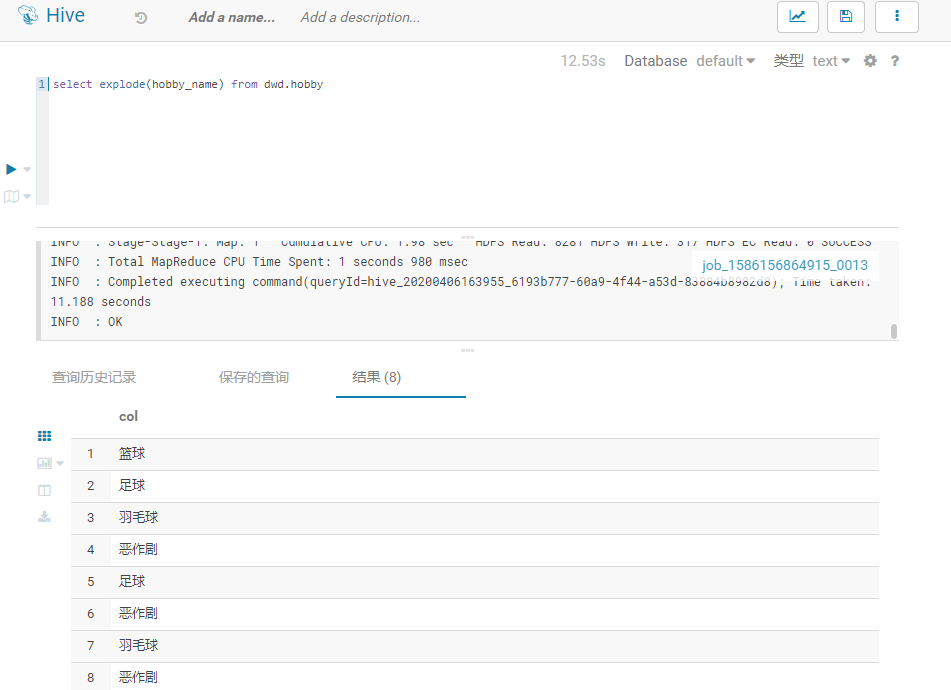The width and height of the screenshot is (951, 690).
Task: Click the chart button in top toolbar
Action: pyautogui.click(x=798, y=16)
